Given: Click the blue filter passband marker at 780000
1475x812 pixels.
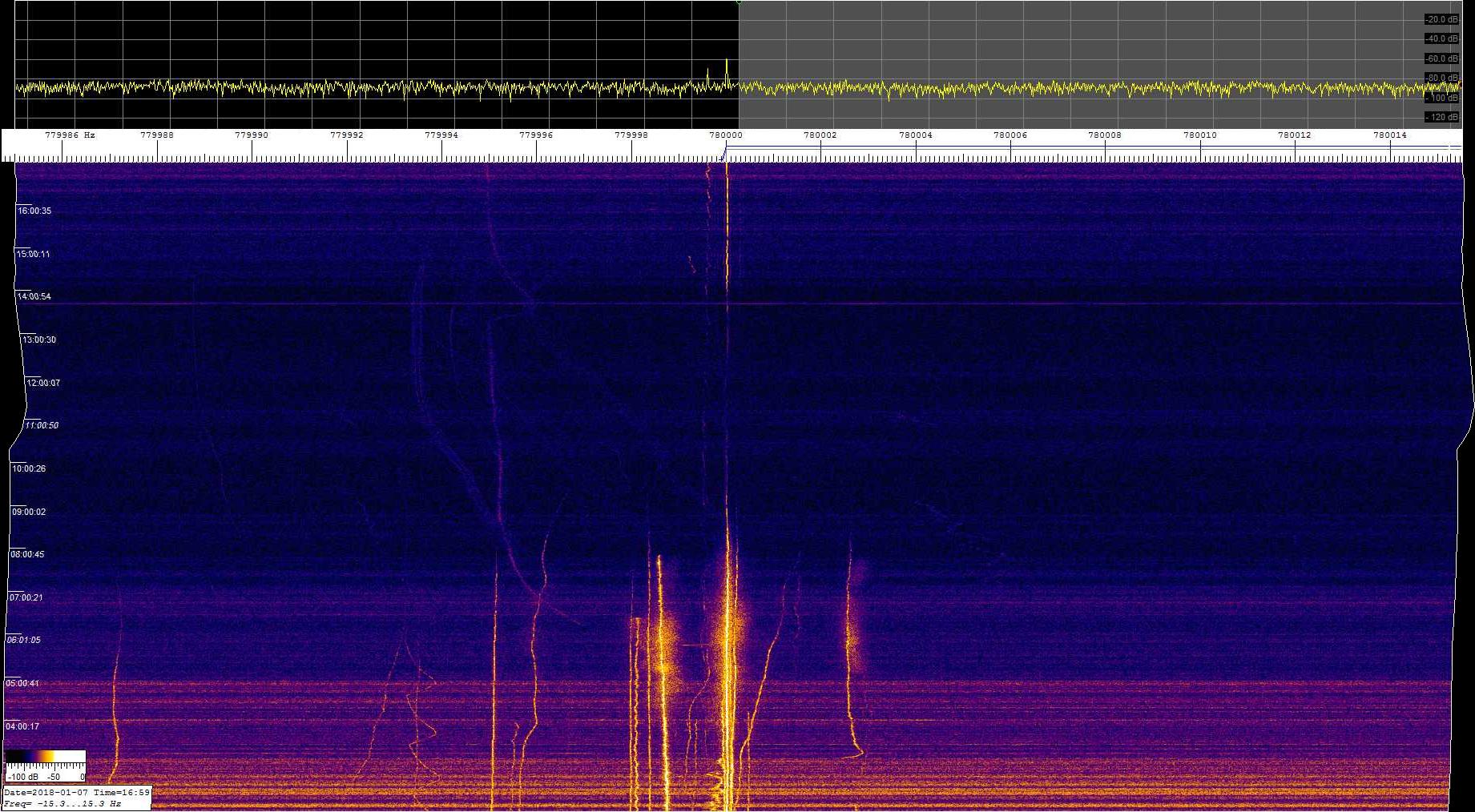Looking at the screenshot, I should tap(726, 152).
